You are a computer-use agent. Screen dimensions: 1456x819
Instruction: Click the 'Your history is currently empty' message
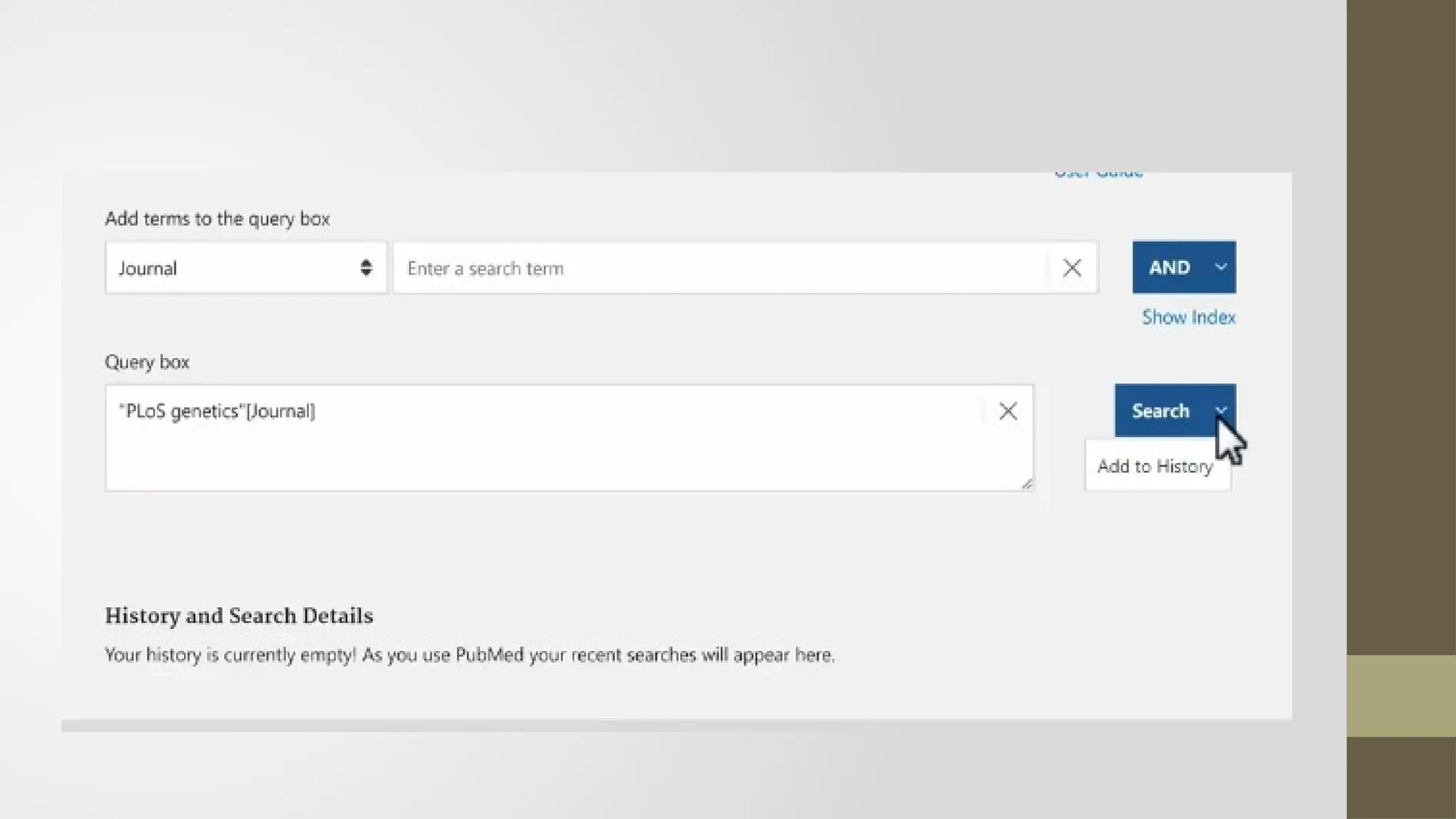469,655
